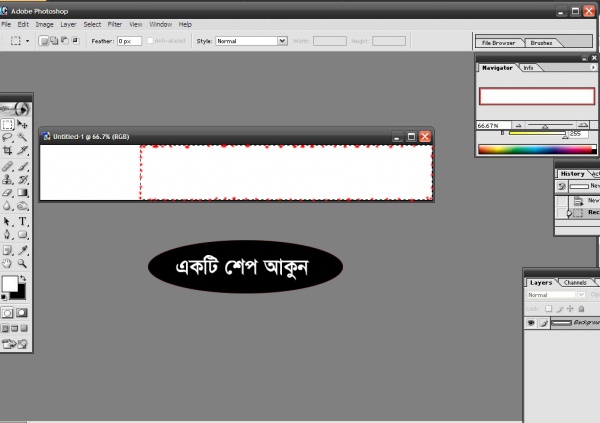This screenshot has height=423, width=600.
Task: Choose New selection mode in options bar
Action: 44,41
